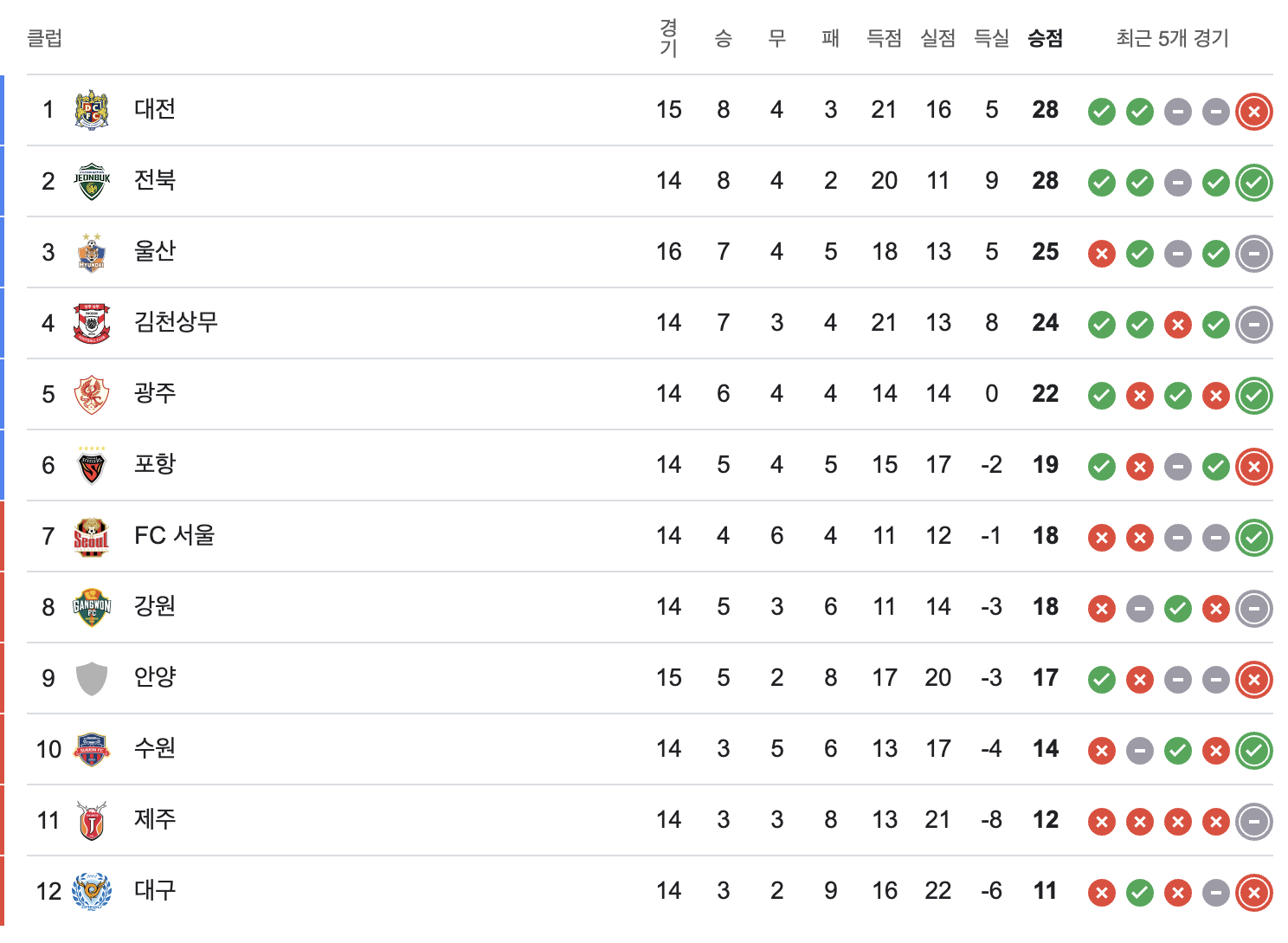This screenshot has height=943, width=1288.
Task: Click the 제주 club crest icon
Action: (92, 820)
